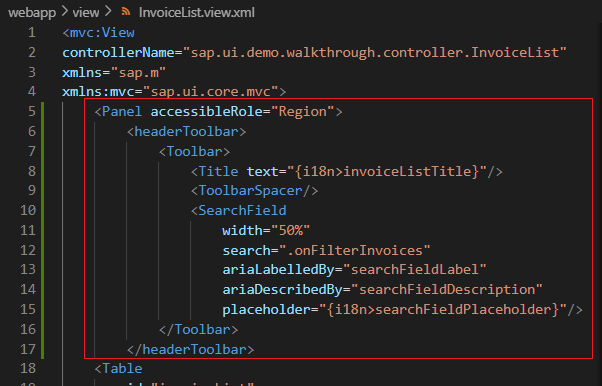The image size is (602, 386).
Task: Click the SearchField tag
Action: 238,210
